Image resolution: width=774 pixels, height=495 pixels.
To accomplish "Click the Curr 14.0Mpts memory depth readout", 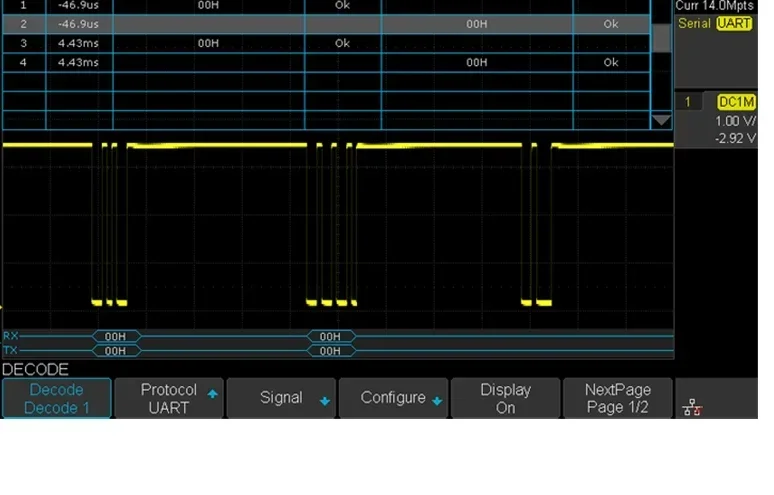I will pos(714,6).
